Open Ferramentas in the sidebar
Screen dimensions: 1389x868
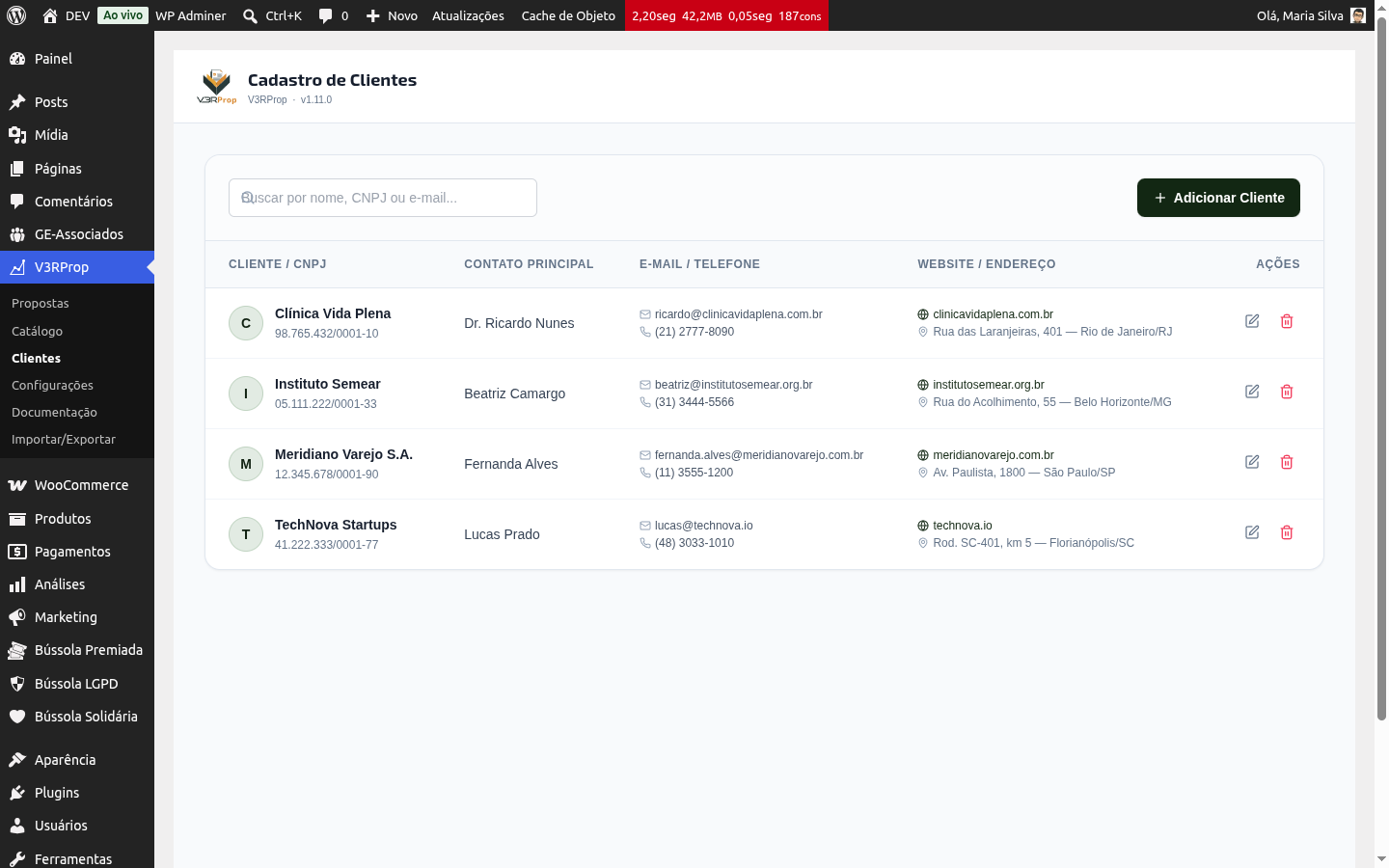coord(77,858)
